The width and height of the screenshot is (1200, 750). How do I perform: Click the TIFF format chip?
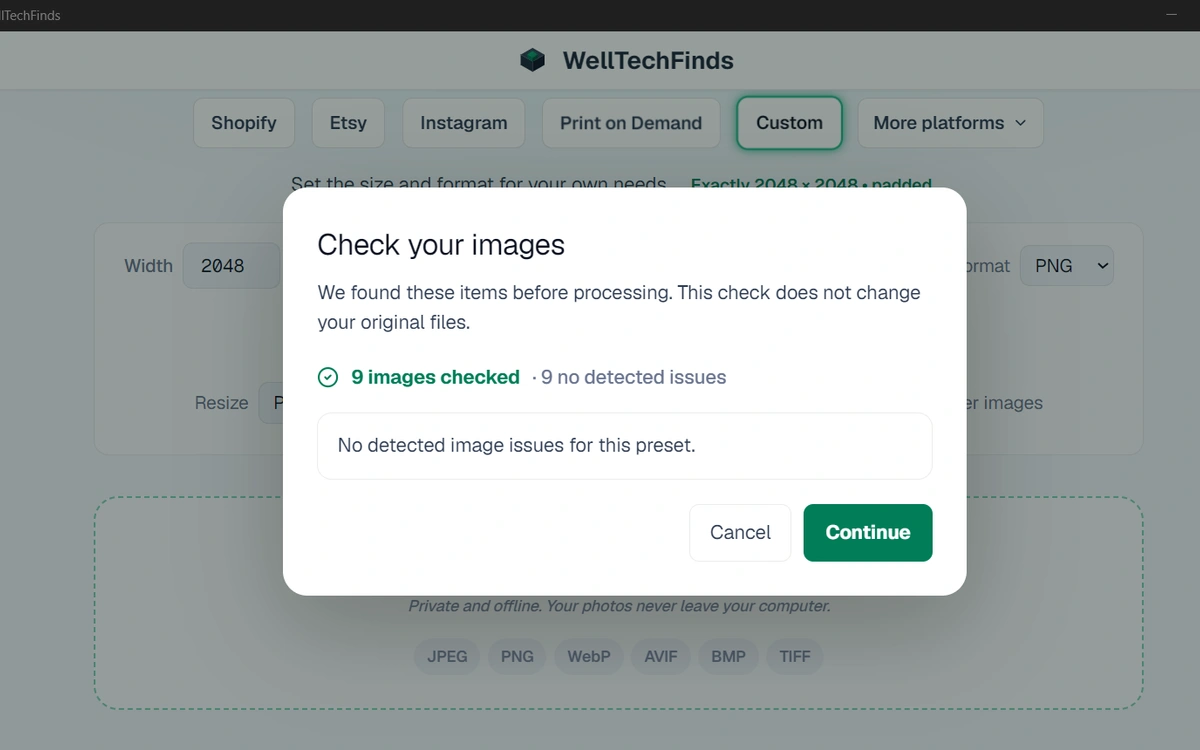[795, 657]
